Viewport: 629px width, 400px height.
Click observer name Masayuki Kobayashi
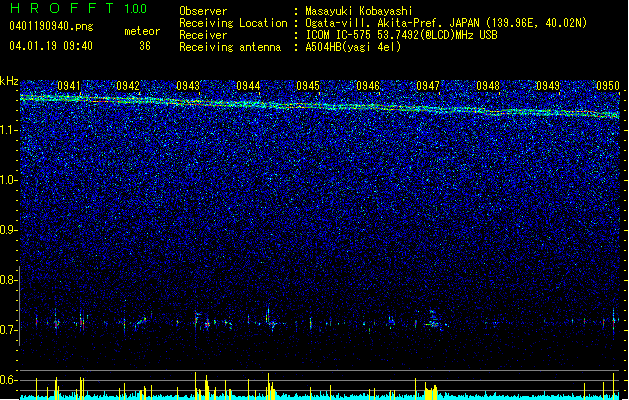359,11
